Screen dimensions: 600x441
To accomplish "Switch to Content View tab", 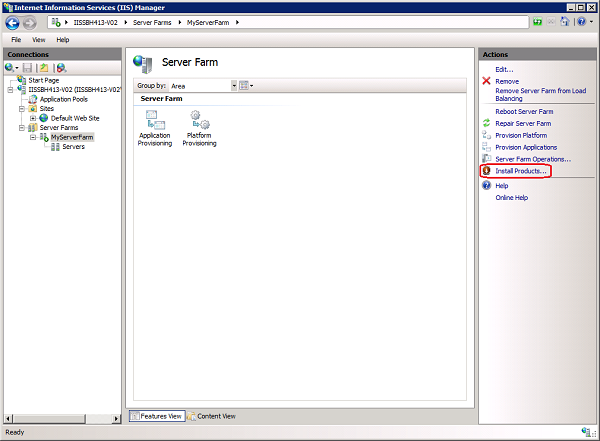I will [x=211, y=416].
